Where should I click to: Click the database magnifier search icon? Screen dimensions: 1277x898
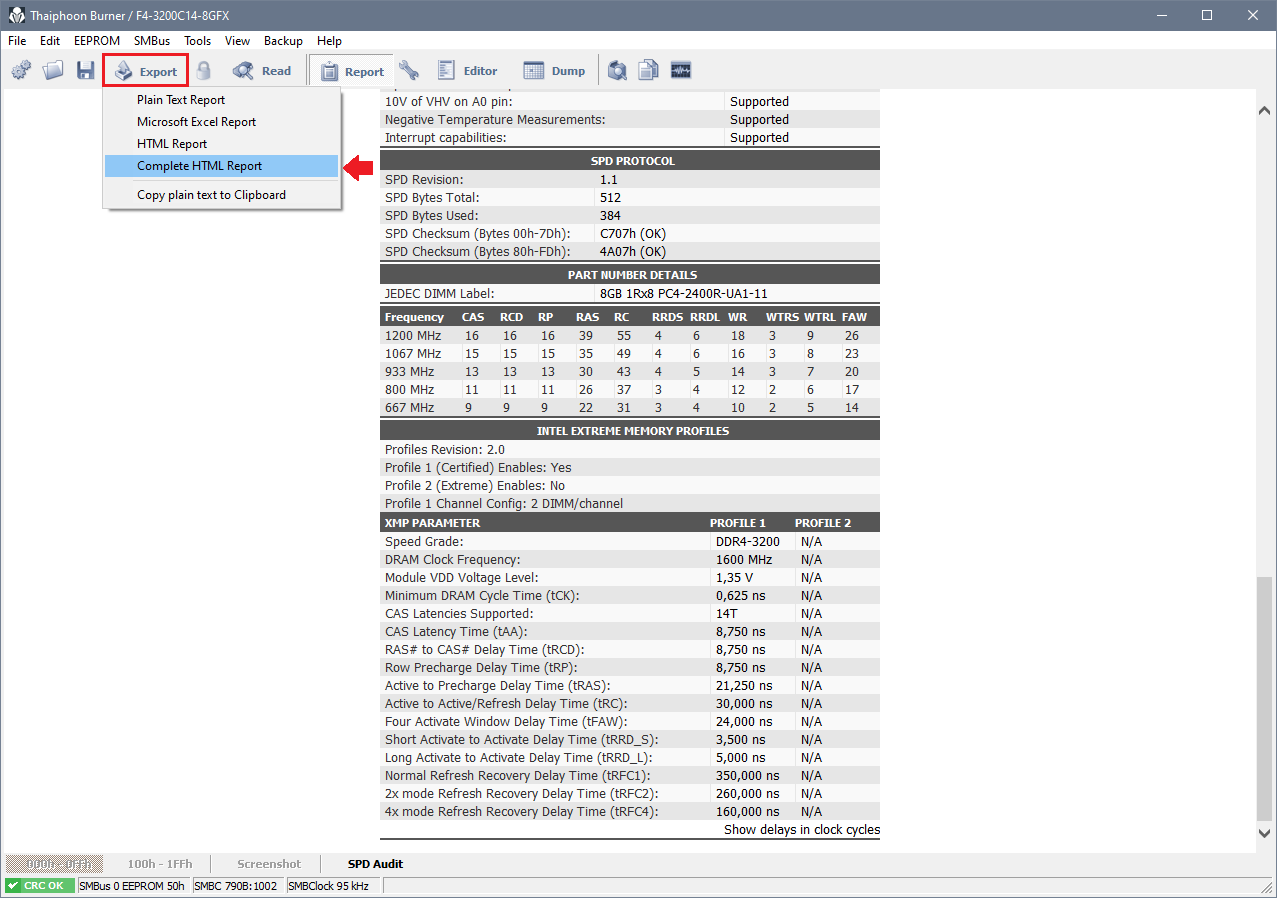[x=618, y=71]
